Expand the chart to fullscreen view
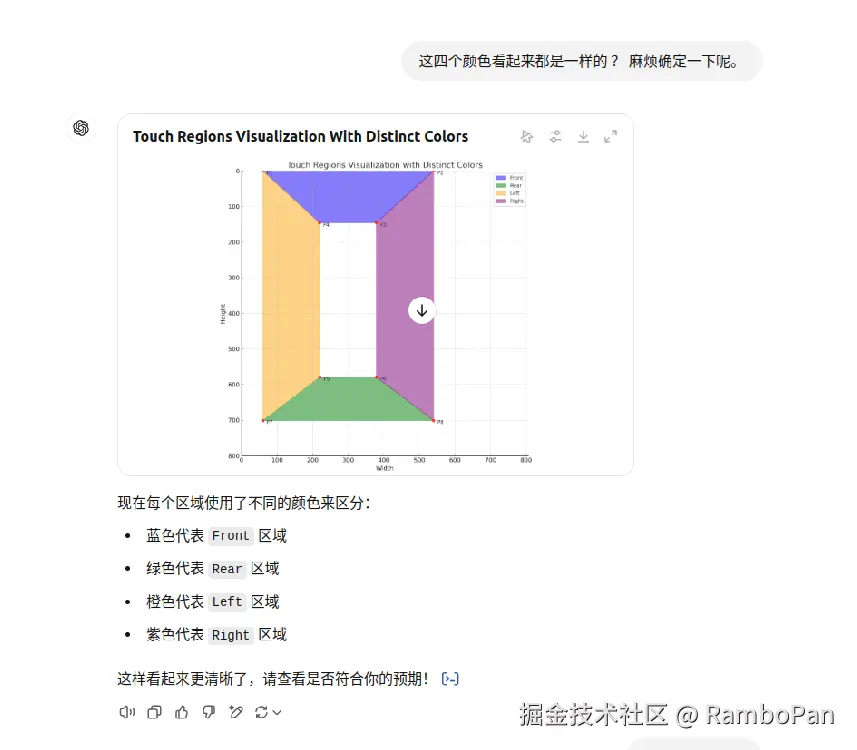The height and width of the screenshot is (750, 857). [x=611, y=137]
